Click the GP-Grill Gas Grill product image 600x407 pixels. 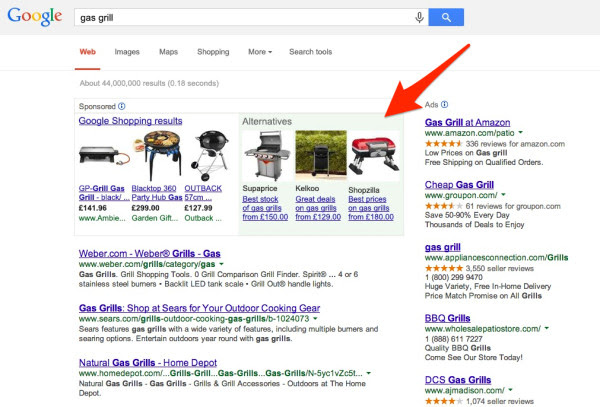pos(103,155)
